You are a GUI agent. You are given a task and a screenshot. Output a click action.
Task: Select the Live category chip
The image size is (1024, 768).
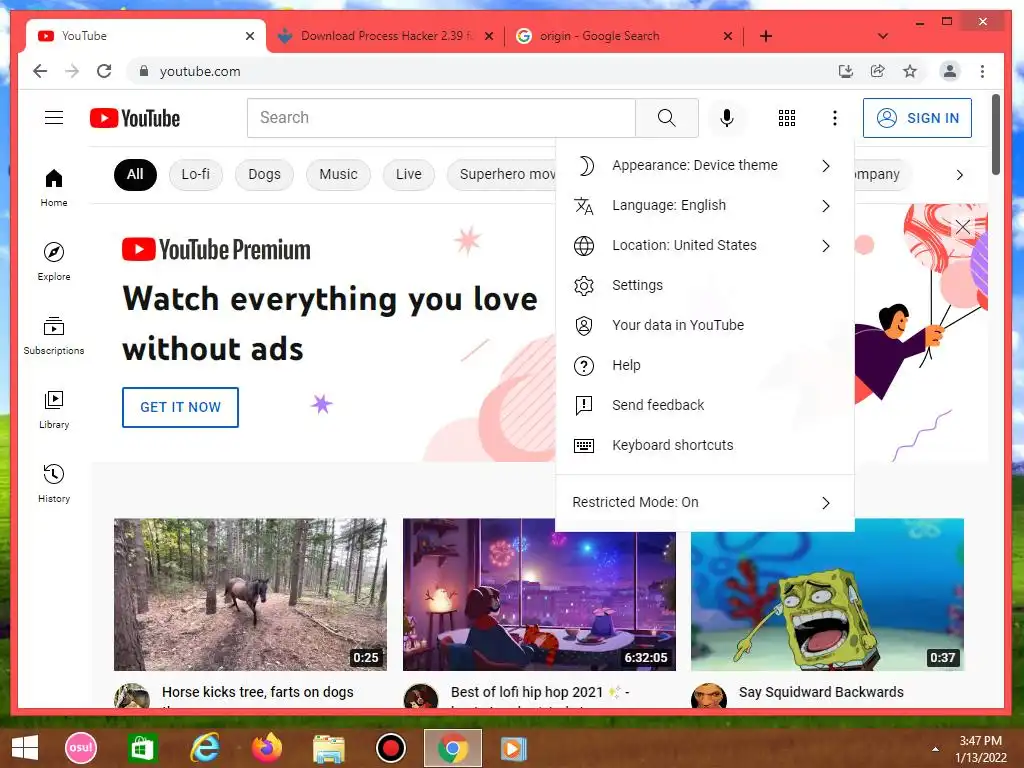pos(409,174)
